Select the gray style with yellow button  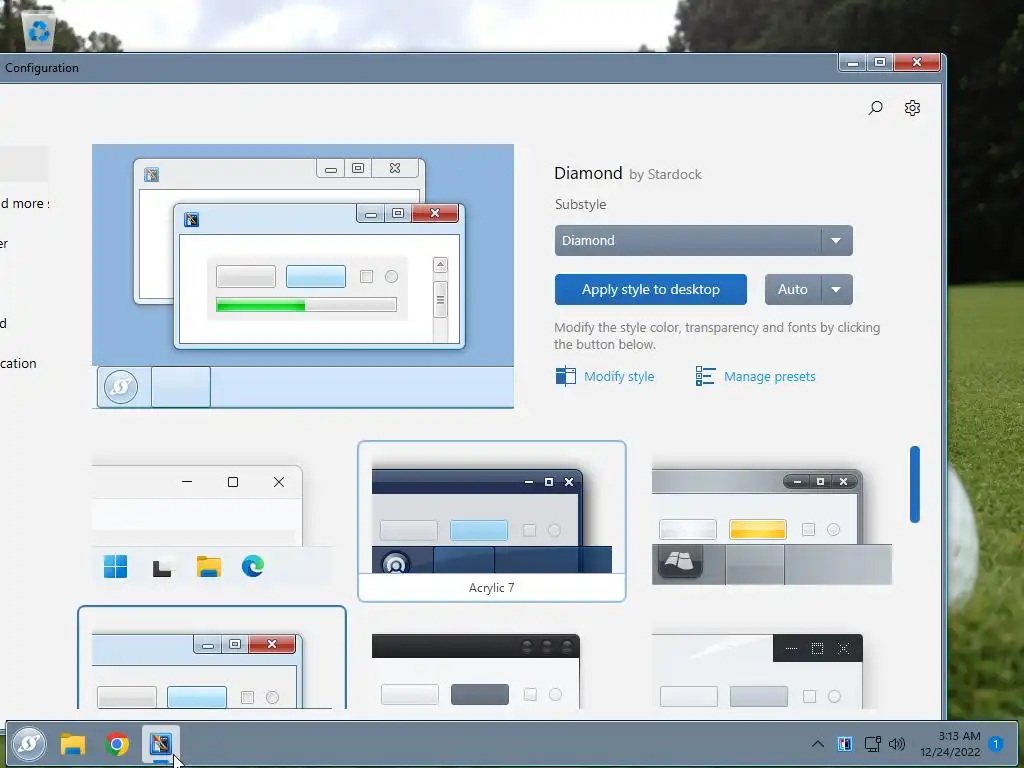pos(771,526)
